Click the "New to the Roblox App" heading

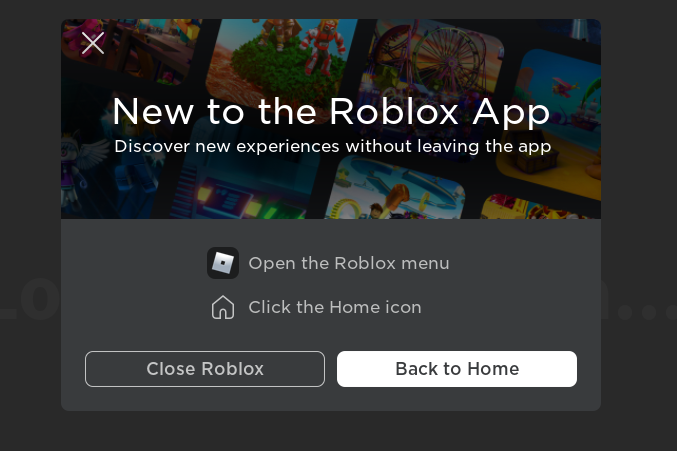click(x=331, y=111)
